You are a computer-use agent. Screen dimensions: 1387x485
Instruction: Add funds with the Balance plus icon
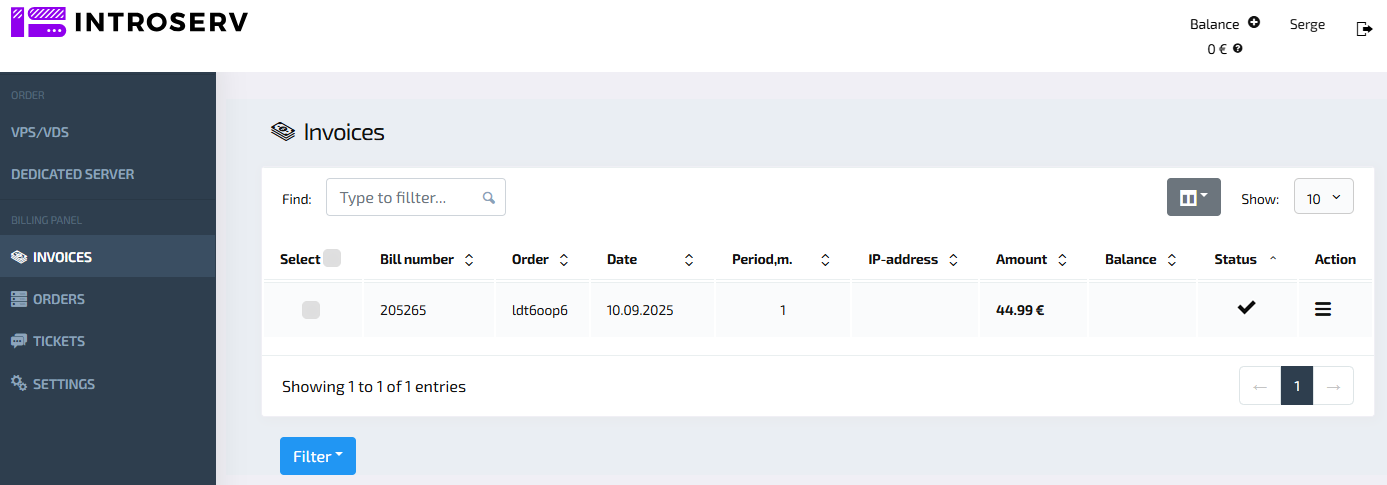click(1254, 23)
